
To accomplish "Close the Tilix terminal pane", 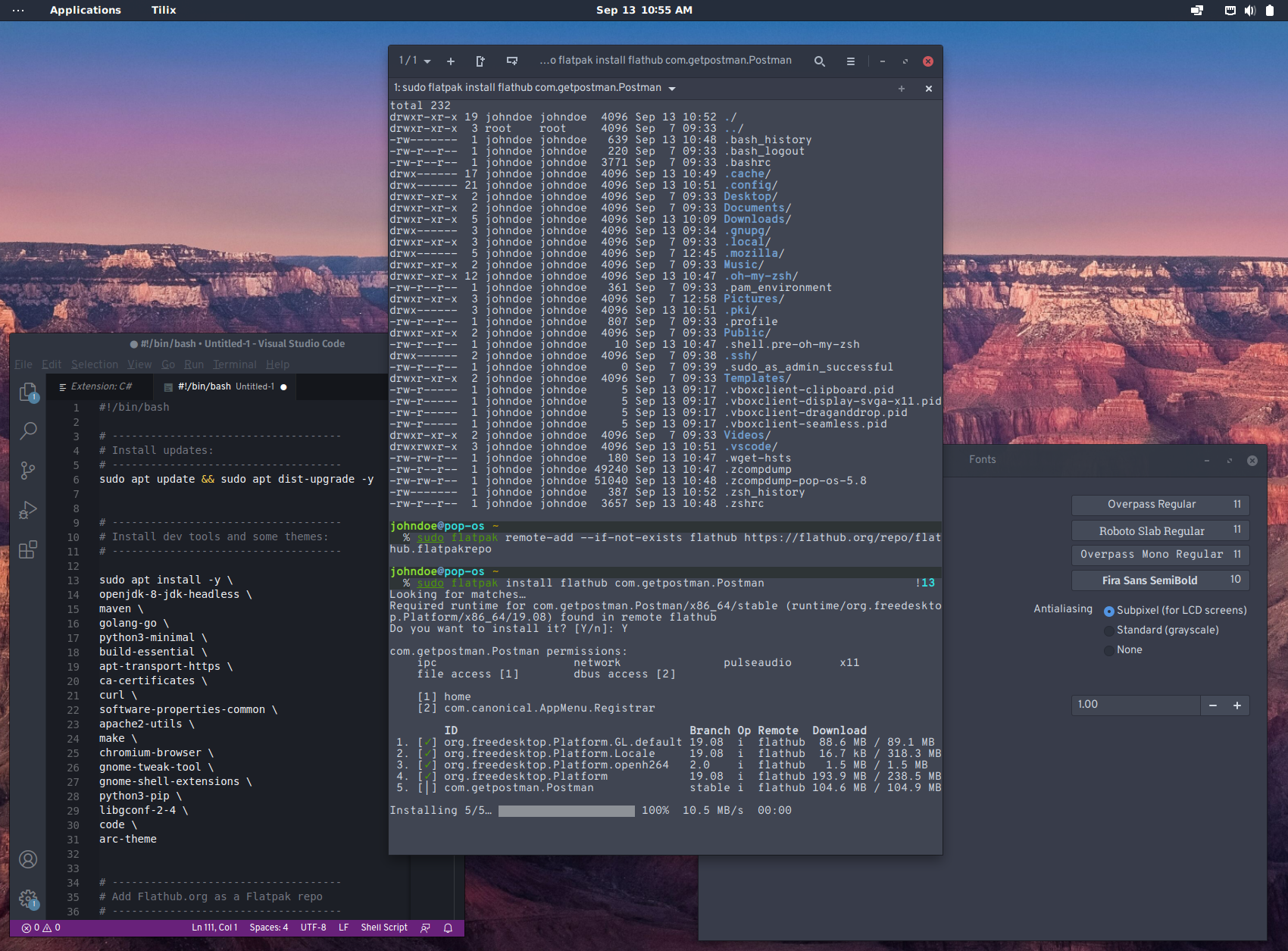I will click(x=929, y=89).
